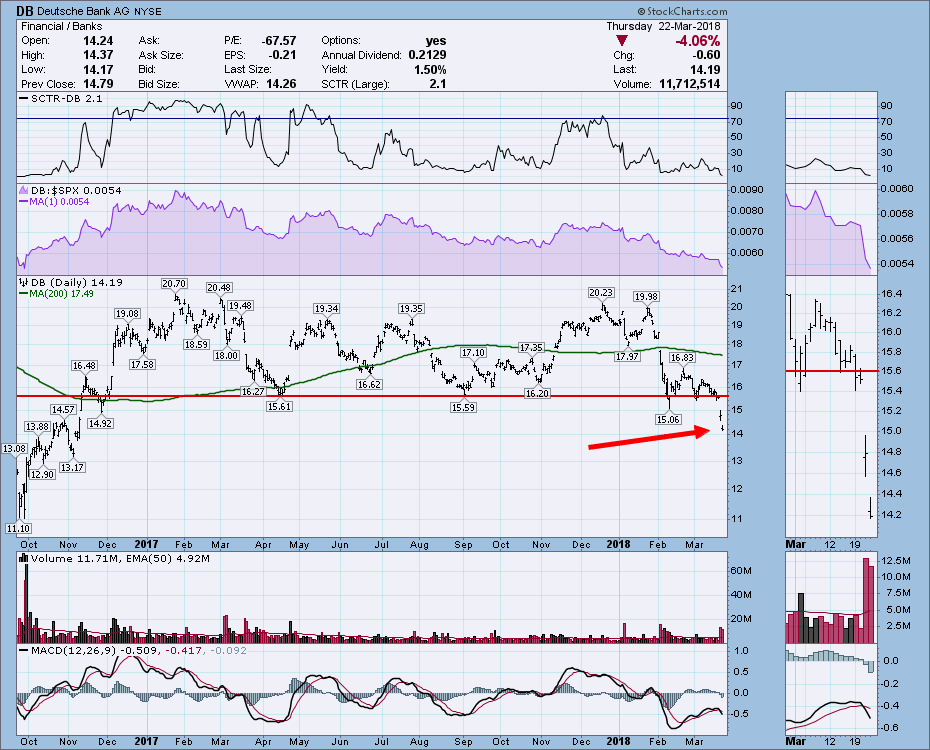Click the 20.23 December high label
Image resolution: width=930 pixels, height=750 pixels.
[600, 292]
